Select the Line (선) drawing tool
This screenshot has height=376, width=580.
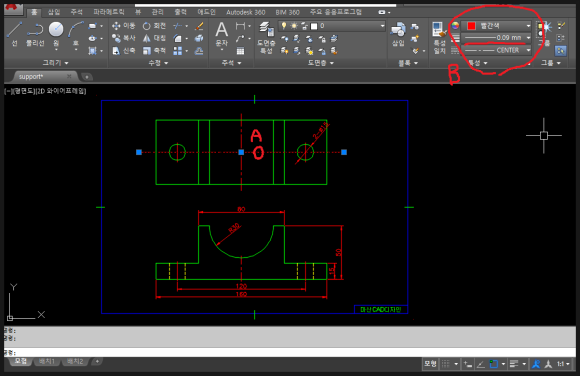click(x=14, y=34)
